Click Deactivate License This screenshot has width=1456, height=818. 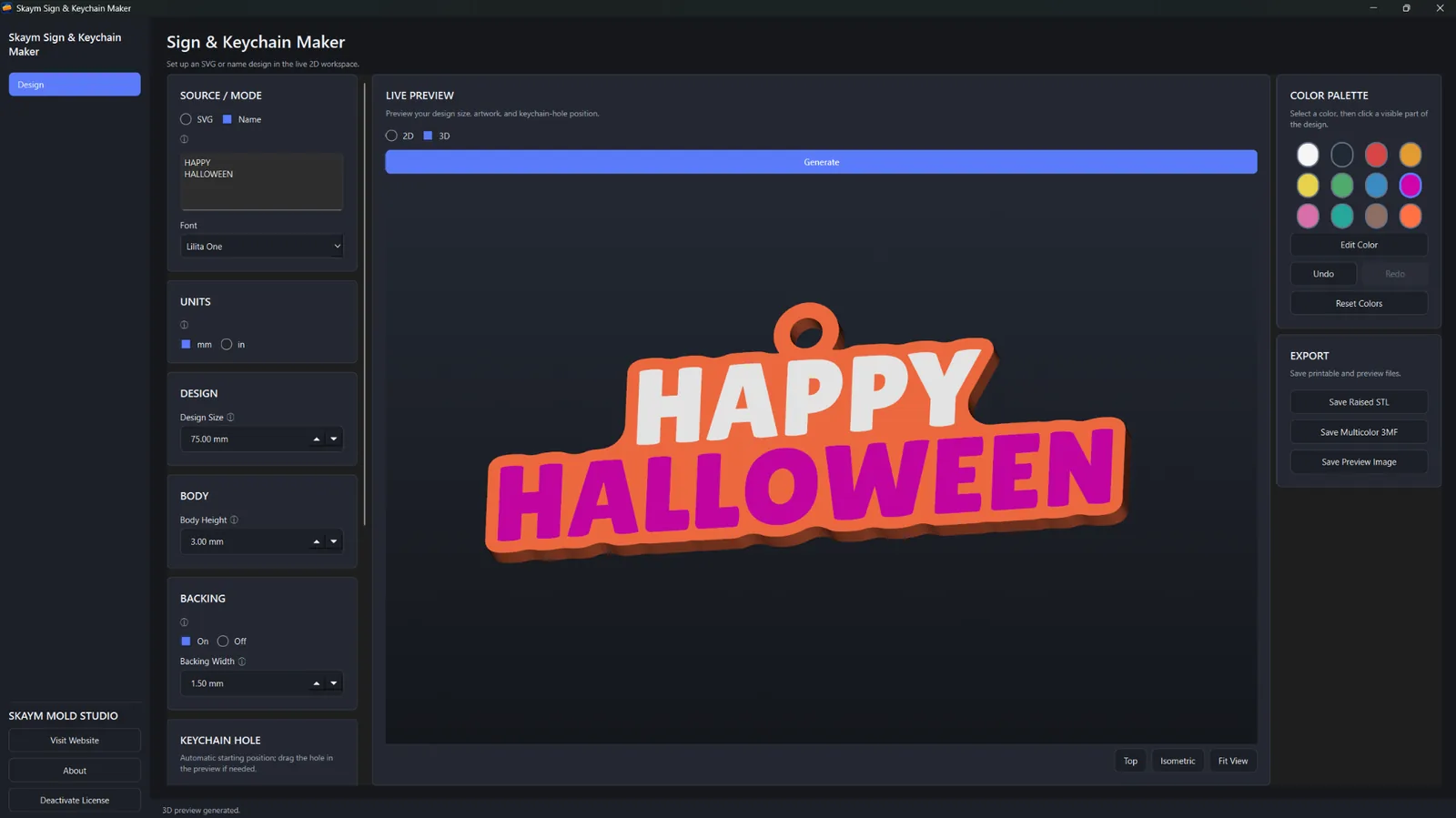(75, 801)
